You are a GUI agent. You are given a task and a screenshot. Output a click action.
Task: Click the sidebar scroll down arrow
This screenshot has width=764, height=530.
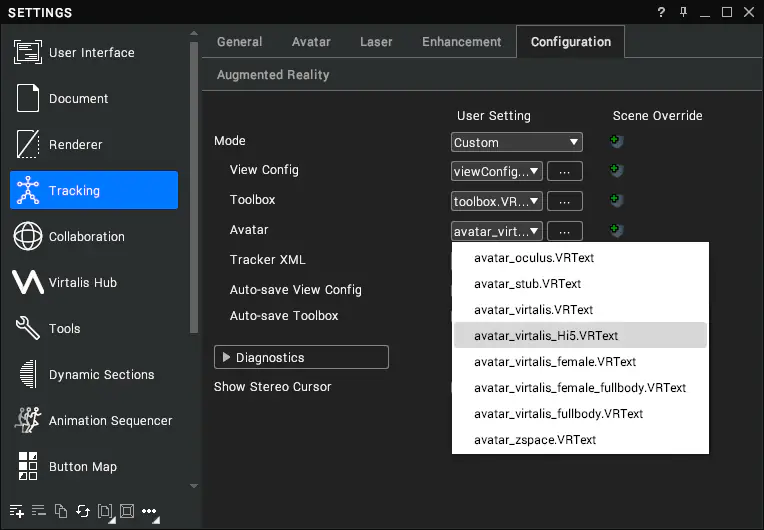tap(194, 486)
